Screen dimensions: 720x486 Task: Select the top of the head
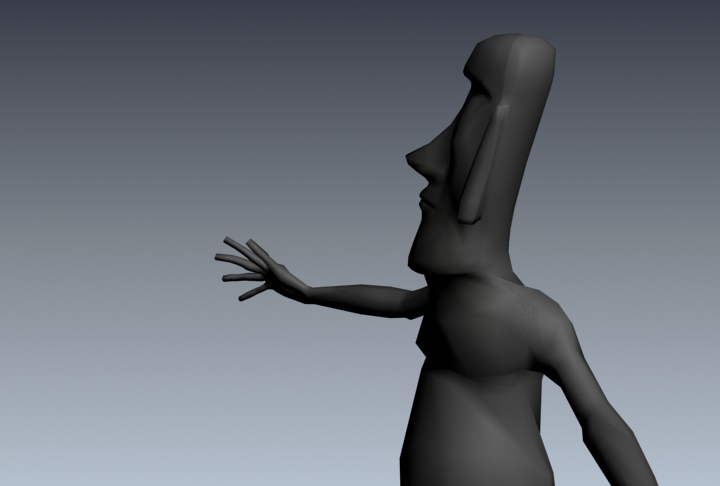click(x=515, y=42)
